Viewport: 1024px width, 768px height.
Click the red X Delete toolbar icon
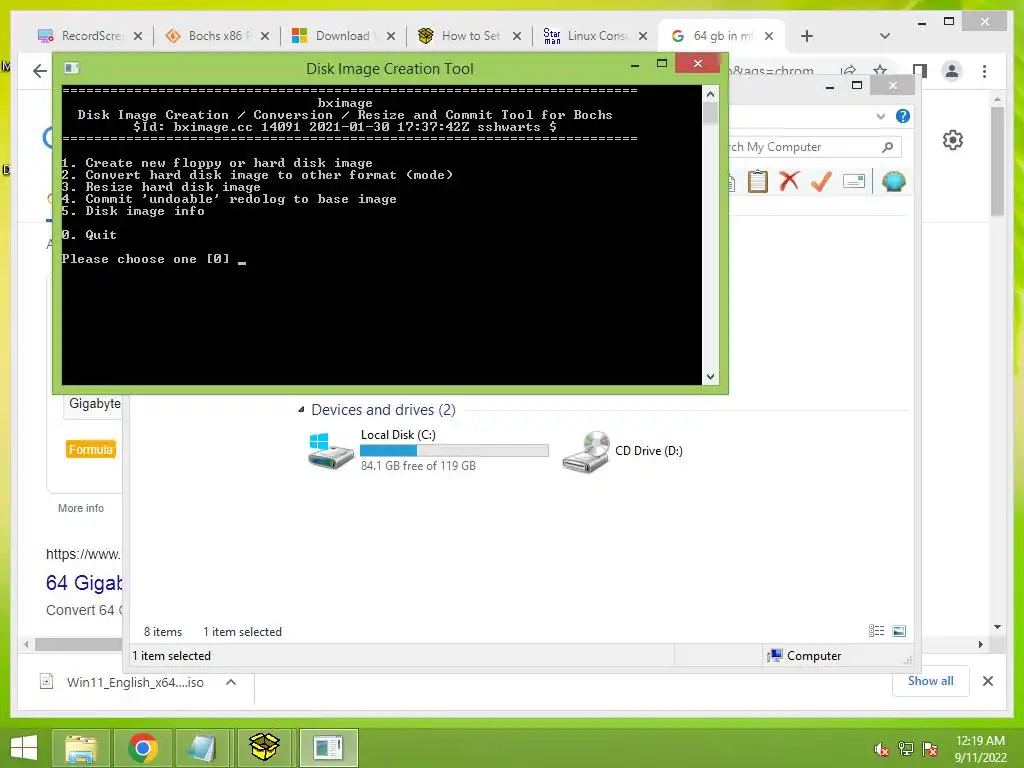pyautogui.click(x=790, y=181)
